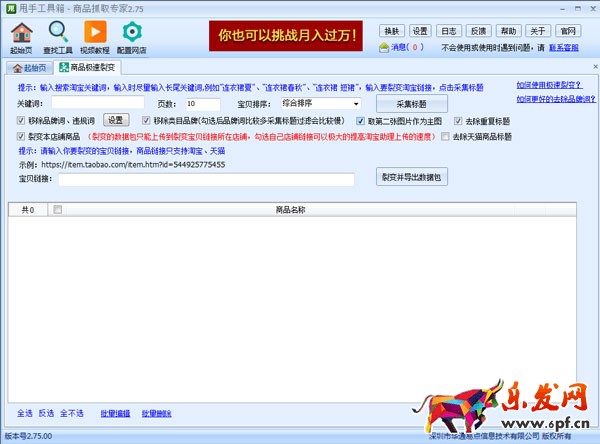600x444 pixels.
Task: Click the 换肤 skin change button
Action: (391, 31)
